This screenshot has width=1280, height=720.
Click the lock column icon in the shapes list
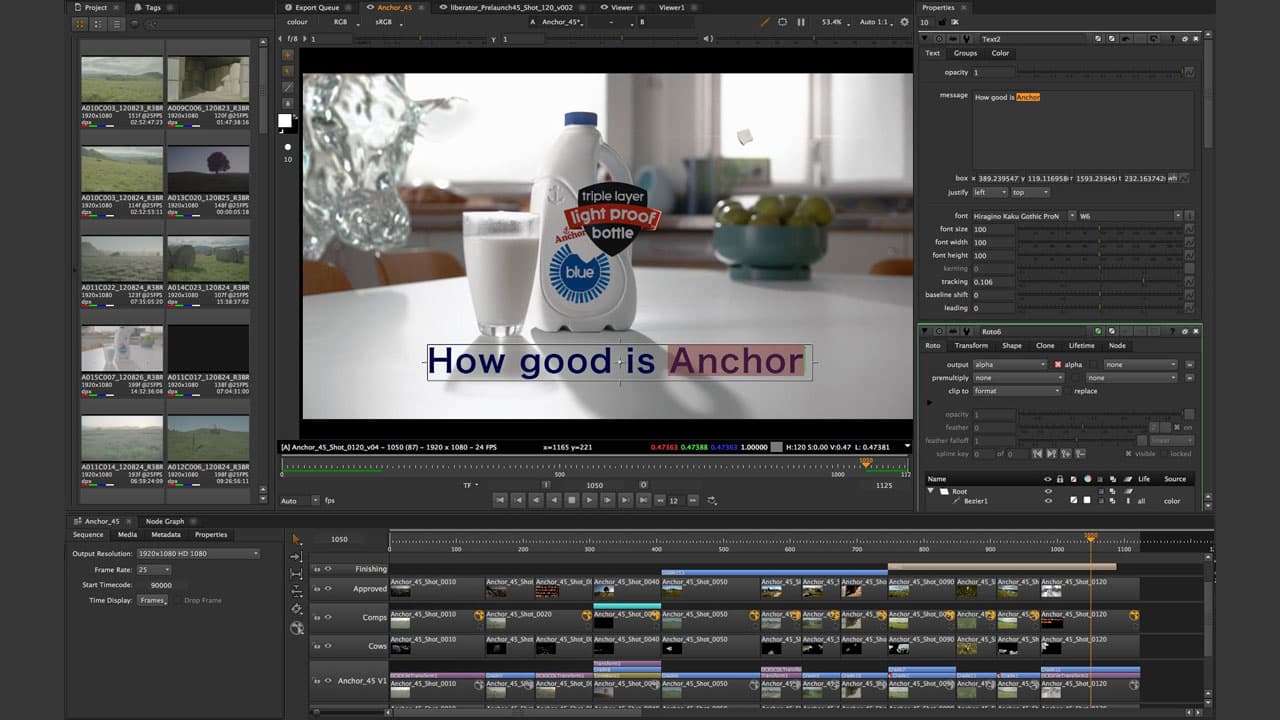(1060, 479)
